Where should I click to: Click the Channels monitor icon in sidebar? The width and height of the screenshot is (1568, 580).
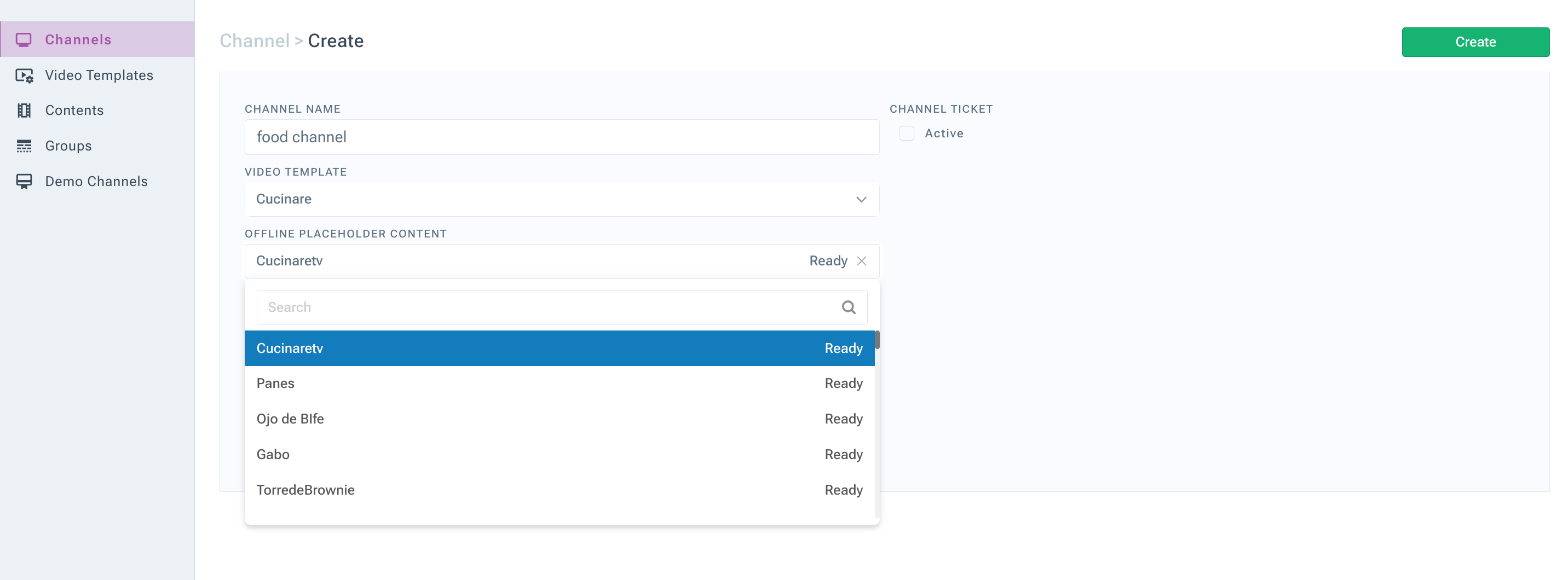coord(24,40)
